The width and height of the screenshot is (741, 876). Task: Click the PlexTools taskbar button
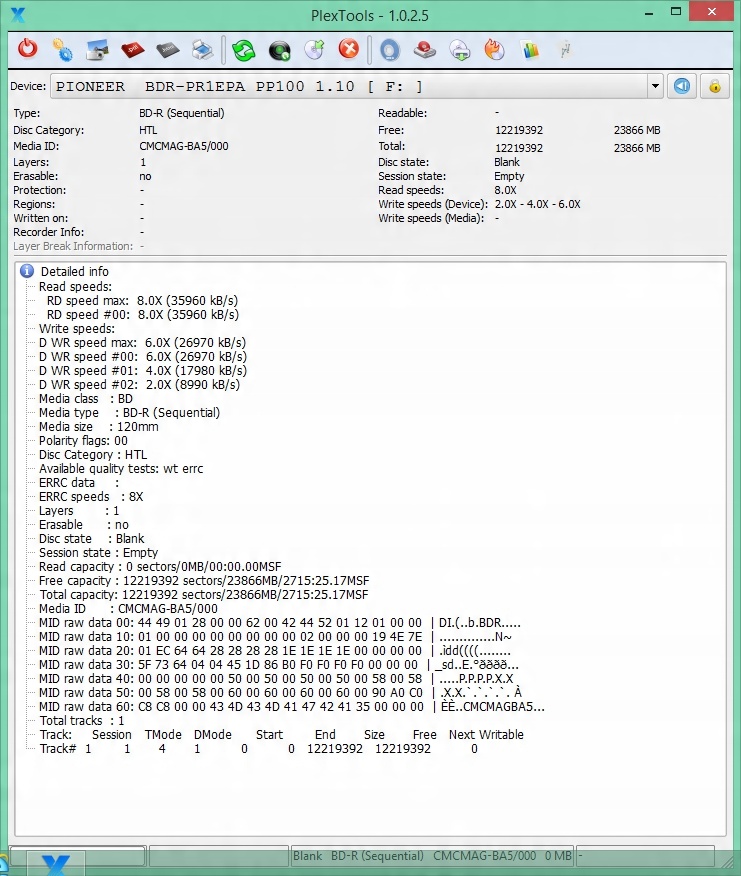[61, 863]
